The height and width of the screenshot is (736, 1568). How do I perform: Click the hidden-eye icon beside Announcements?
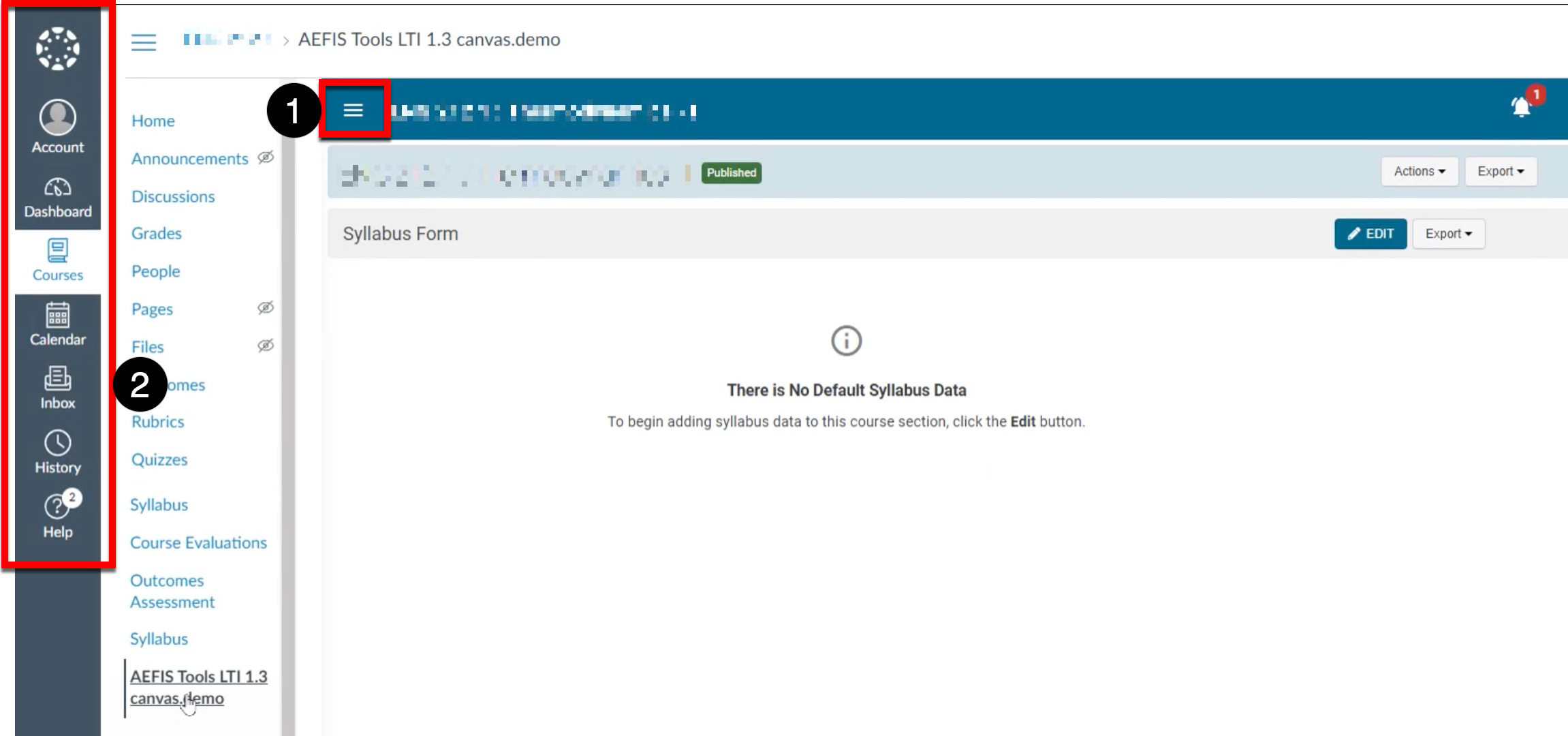coord(266,158)
